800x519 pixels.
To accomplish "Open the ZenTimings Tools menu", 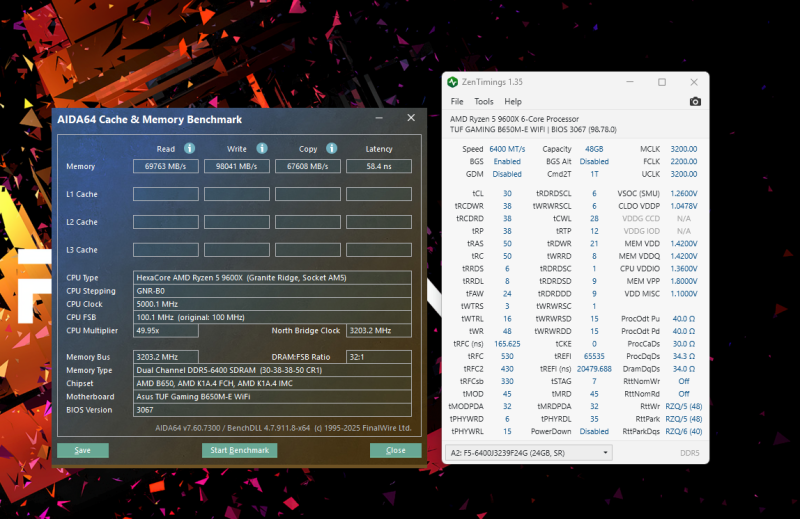I will [484, 102].
